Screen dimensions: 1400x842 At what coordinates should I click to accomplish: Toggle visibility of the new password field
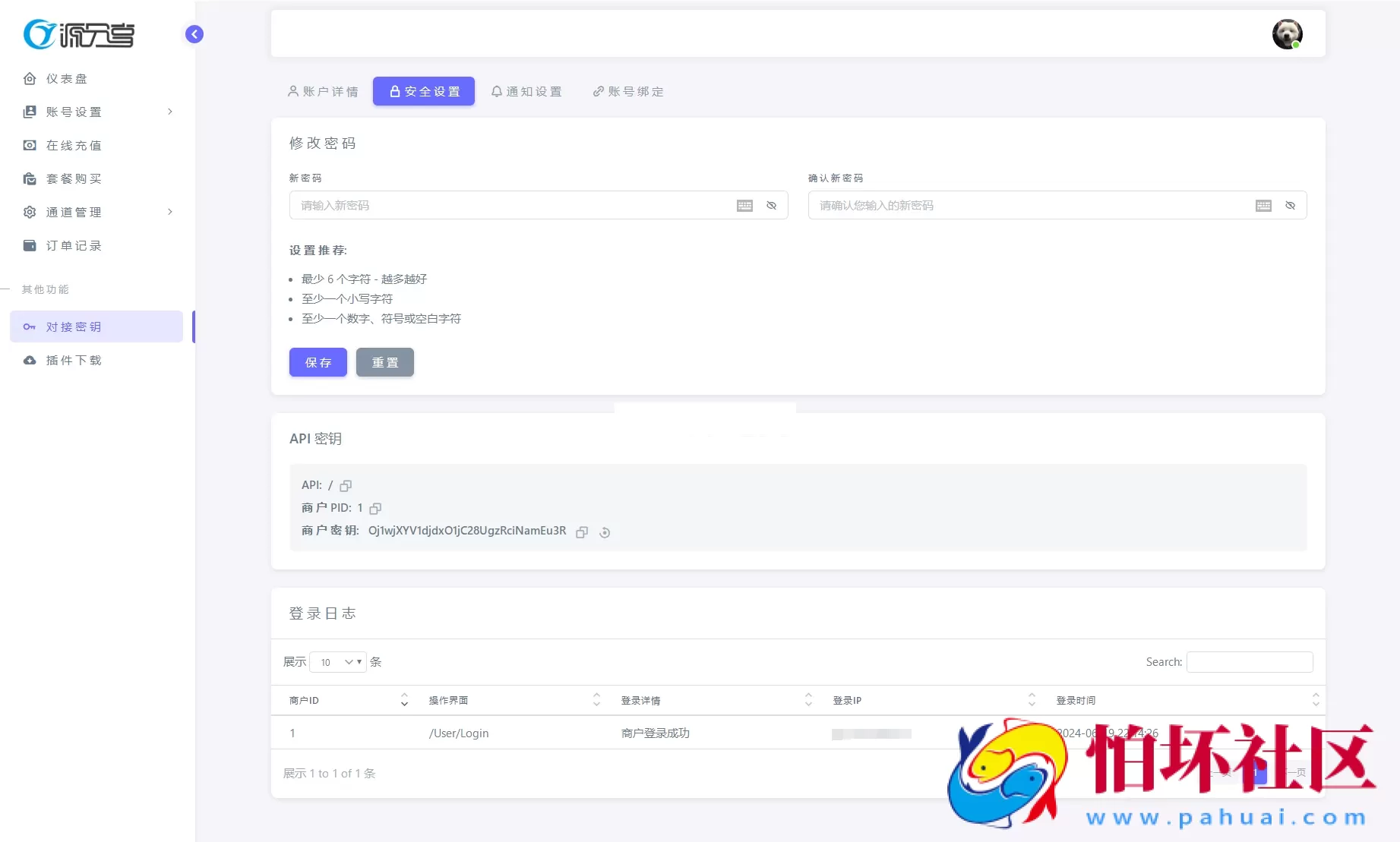pos(771,205)
